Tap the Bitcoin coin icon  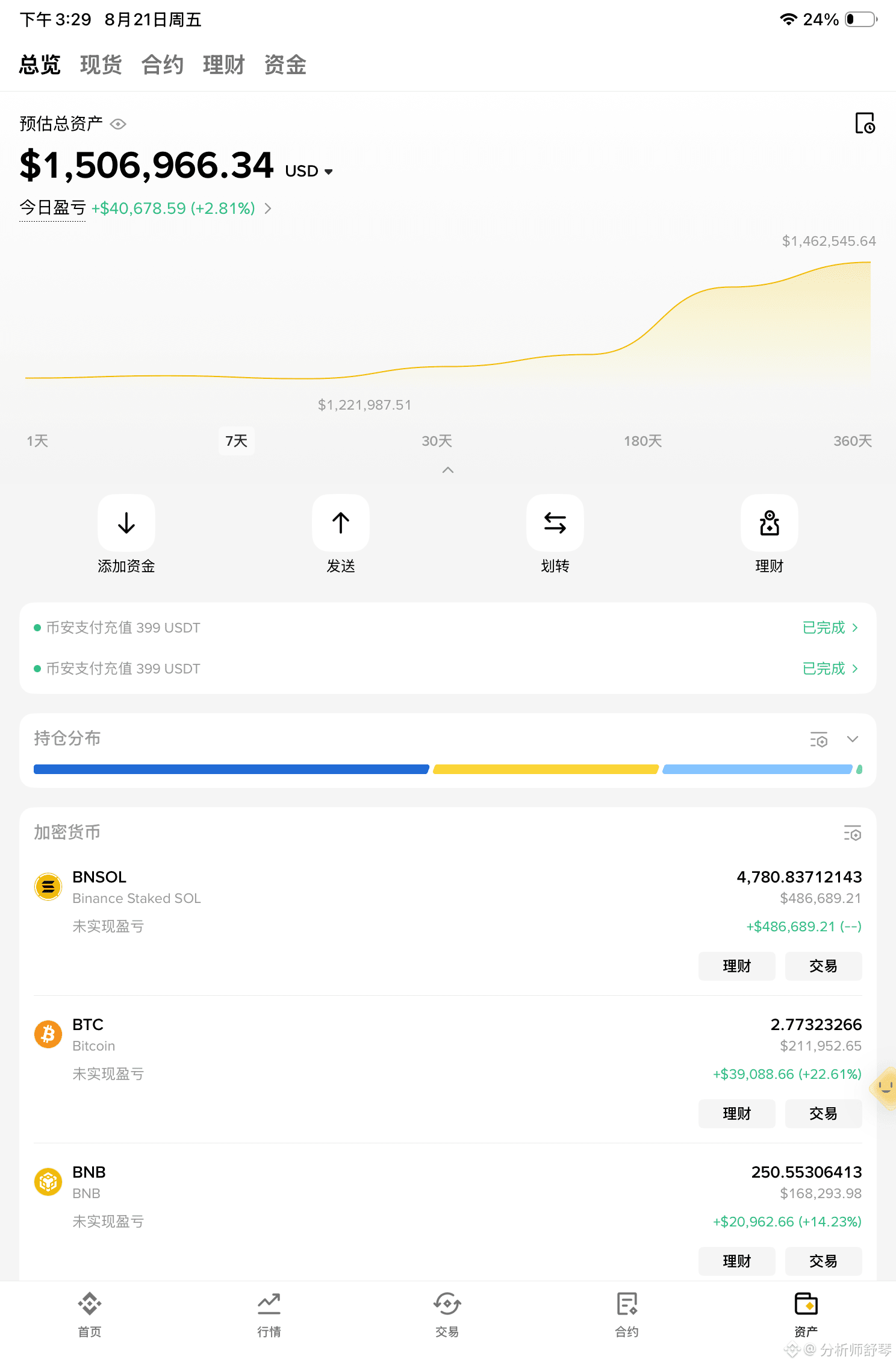(x=48, y=1034)
